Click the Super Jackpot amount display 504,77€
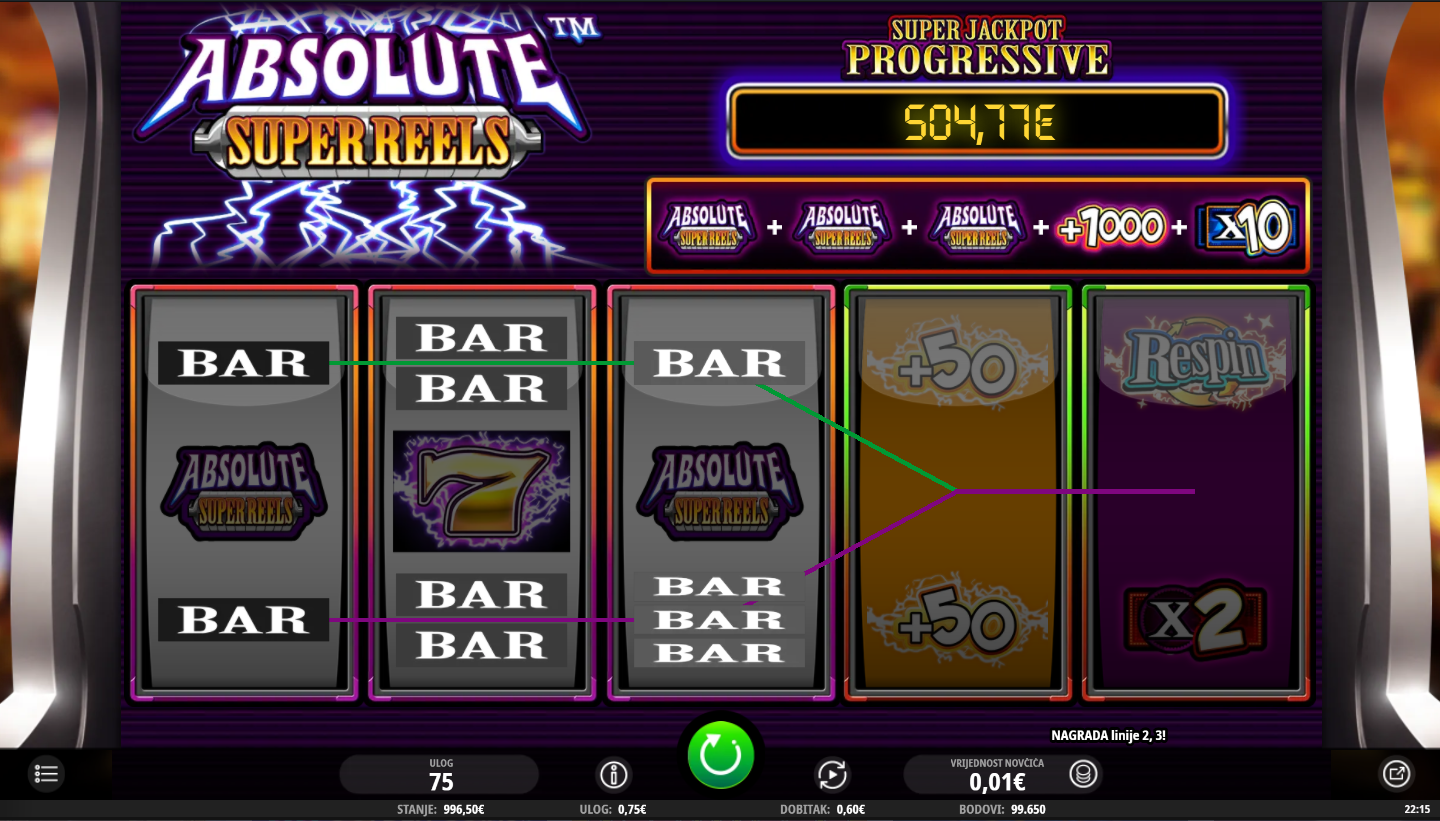Viewport: 1440px width, 821px height. point(977,122)
